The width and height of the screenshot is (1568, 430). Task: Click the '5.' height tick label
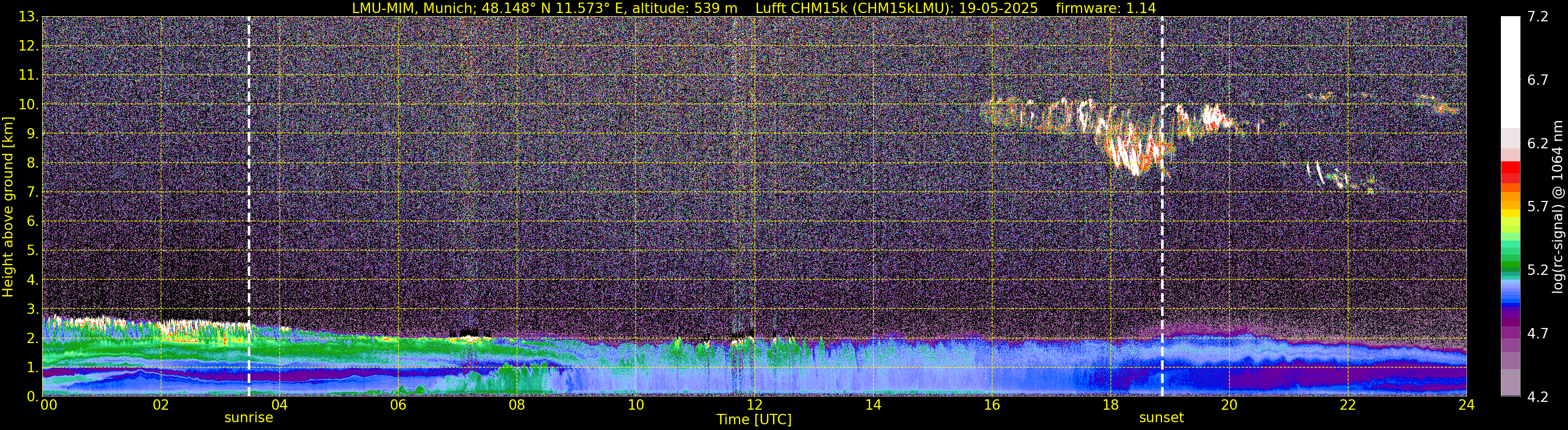coord(32,251)
